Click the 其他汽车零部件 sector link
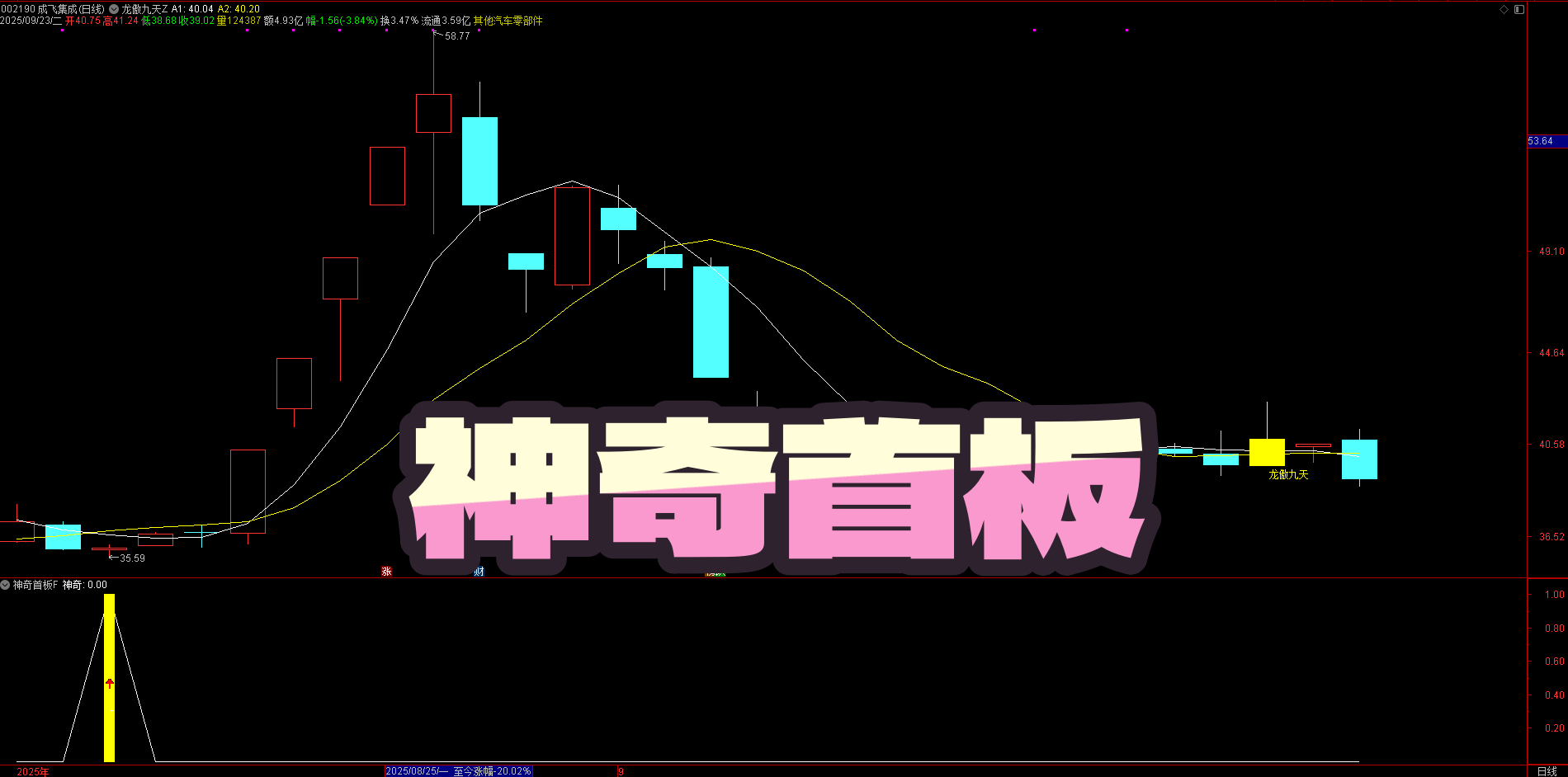Image resolution: width=1568 pixels, height=777 pixels. click(x=508, y=21)
